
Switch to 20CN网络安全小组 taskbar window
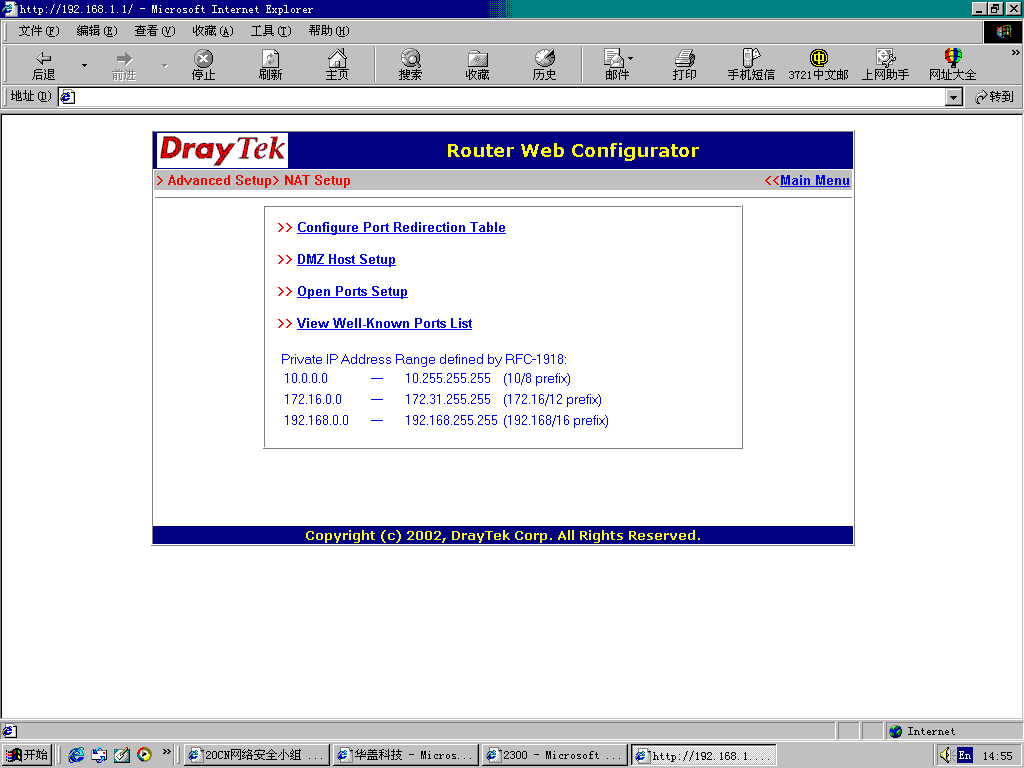pos(257,755)
